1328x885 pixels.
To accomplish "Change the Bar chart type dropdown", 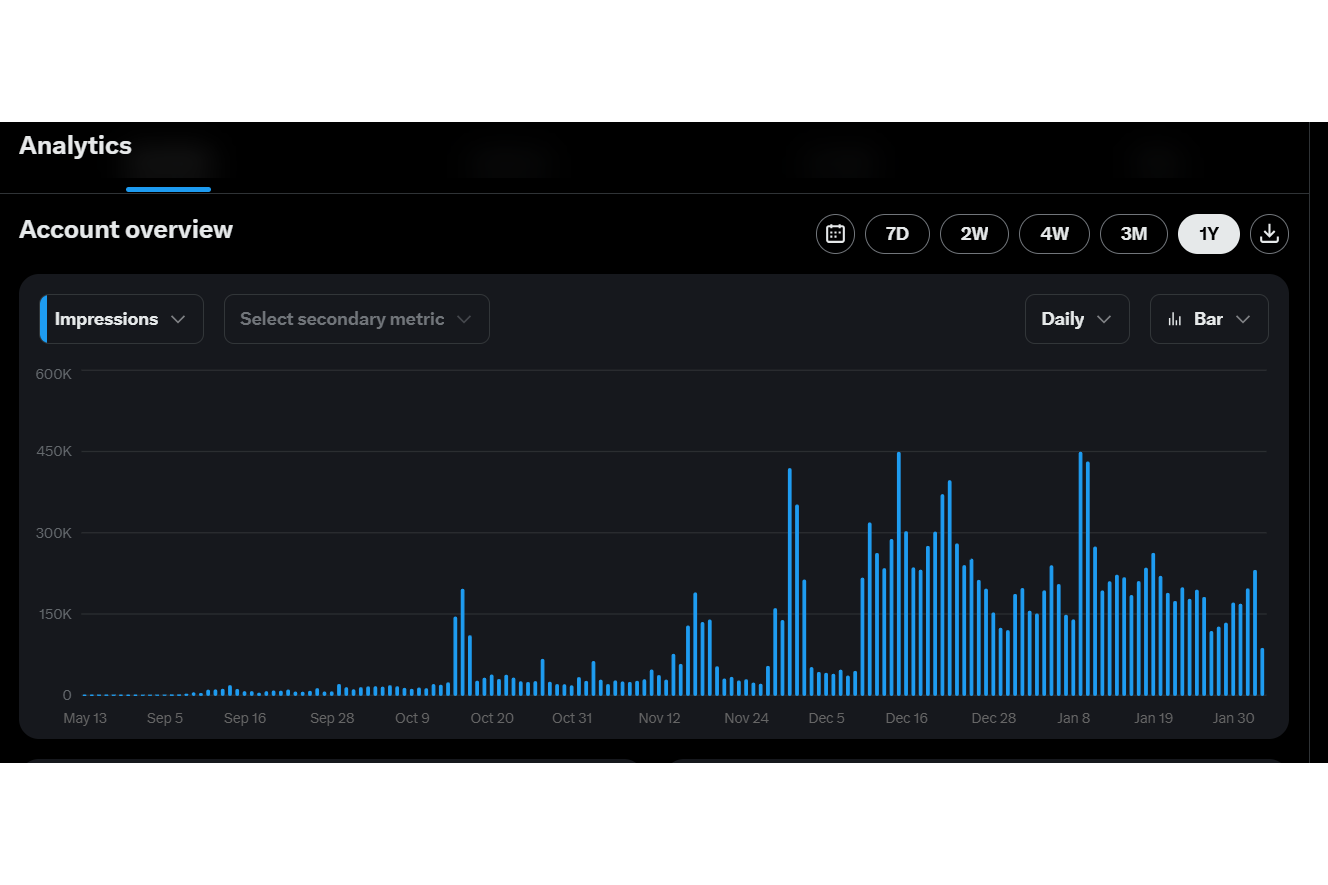I will 1209,319.
